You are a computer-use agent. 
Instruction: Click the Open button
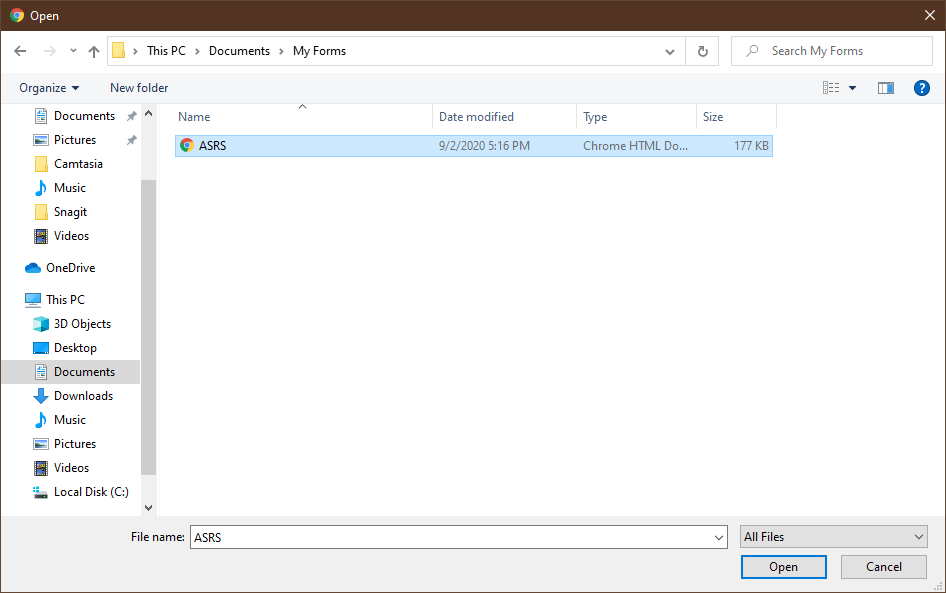point(783,567)
